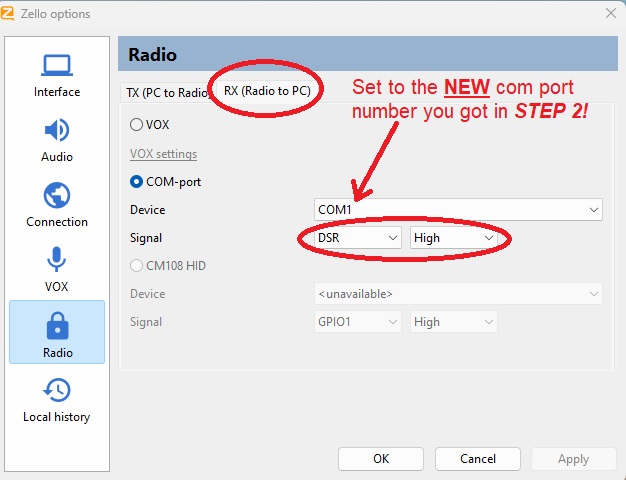Open the VOX settings link
Viewport: 626px width, 480px height.
[x=163, y=154]
